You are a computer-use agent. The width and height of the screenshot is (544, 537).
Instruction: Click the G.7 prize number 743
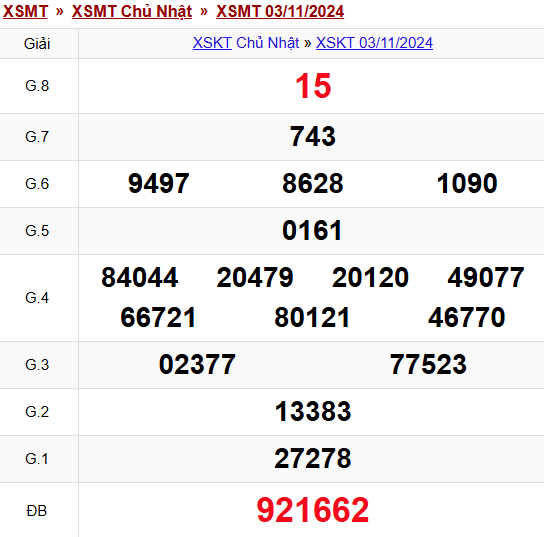tap(313, 136)
